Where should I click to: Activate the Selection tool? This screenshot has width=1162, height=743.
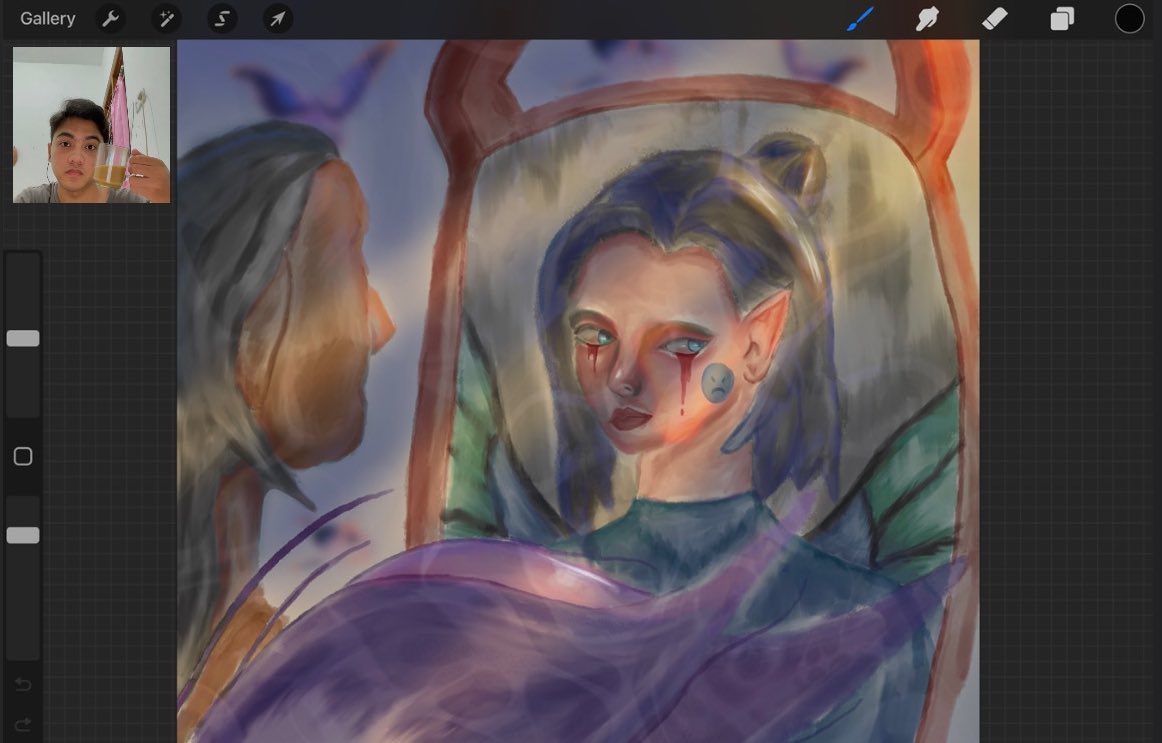pyautogui.click(x=222, y=19)
